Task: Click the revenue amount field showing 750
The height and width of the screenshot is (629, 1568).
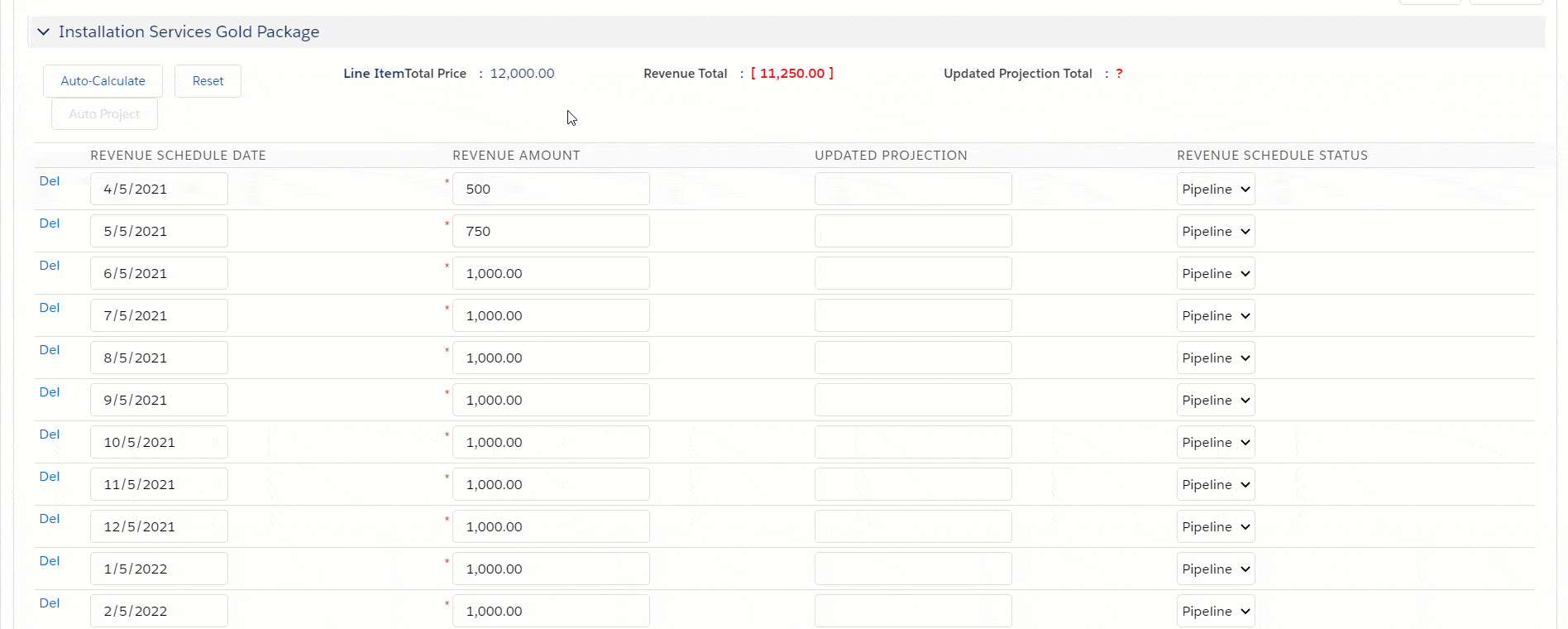Action: click(551, 232)
